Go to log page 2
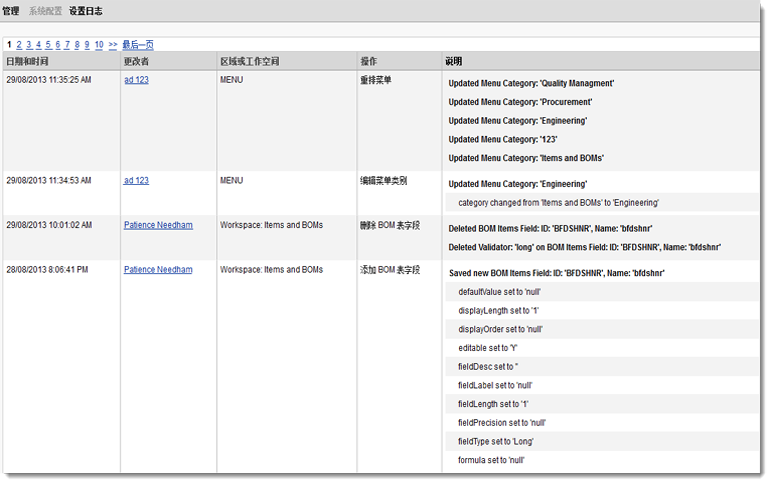Viewport: 770px width, 484px height. pos(19,45)
